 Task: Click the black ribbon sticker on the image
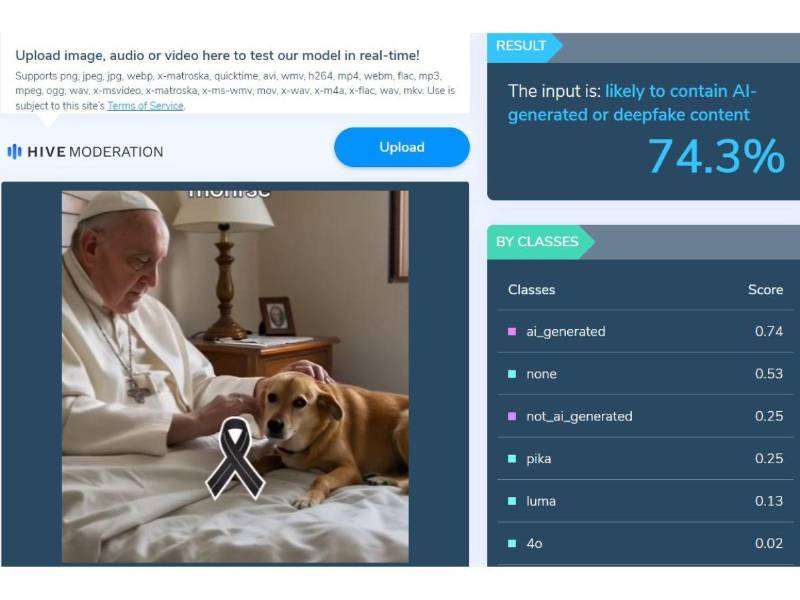(235, 458)
